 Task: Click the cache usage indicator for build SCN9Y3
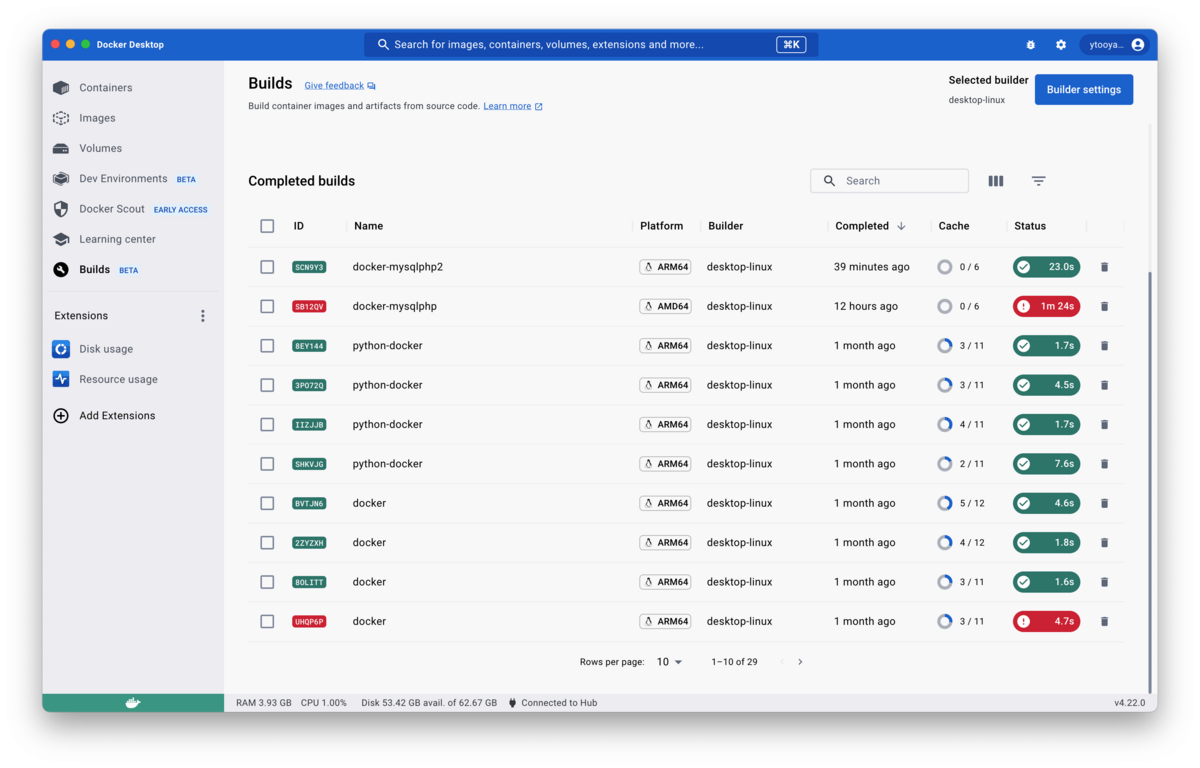[945, 266]
